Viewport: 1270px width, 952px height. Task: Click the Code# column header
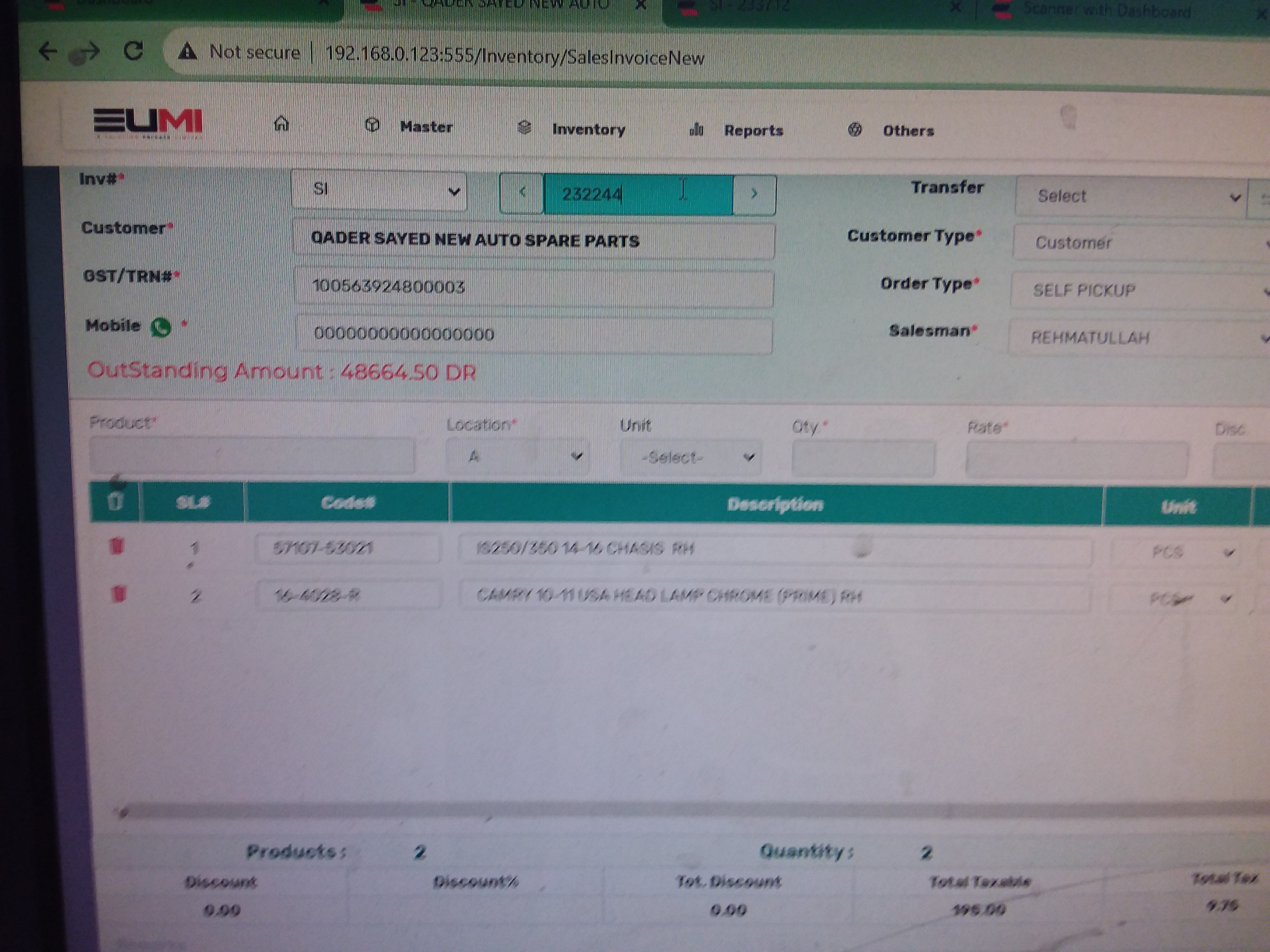pyautogui.click(x=347, y=503)
